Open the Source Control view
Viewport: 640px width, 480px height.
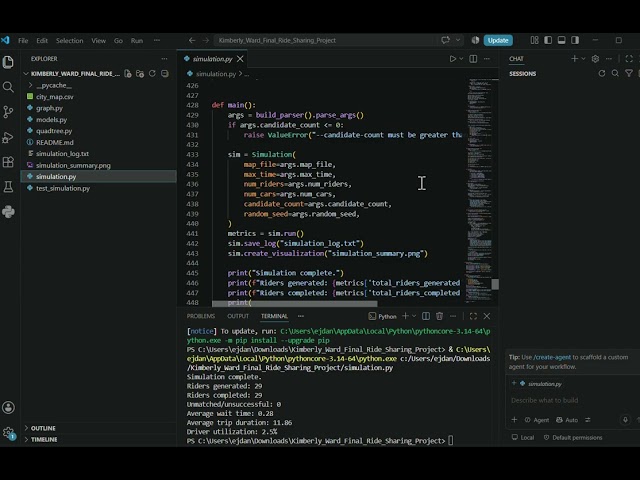point(8,111)
